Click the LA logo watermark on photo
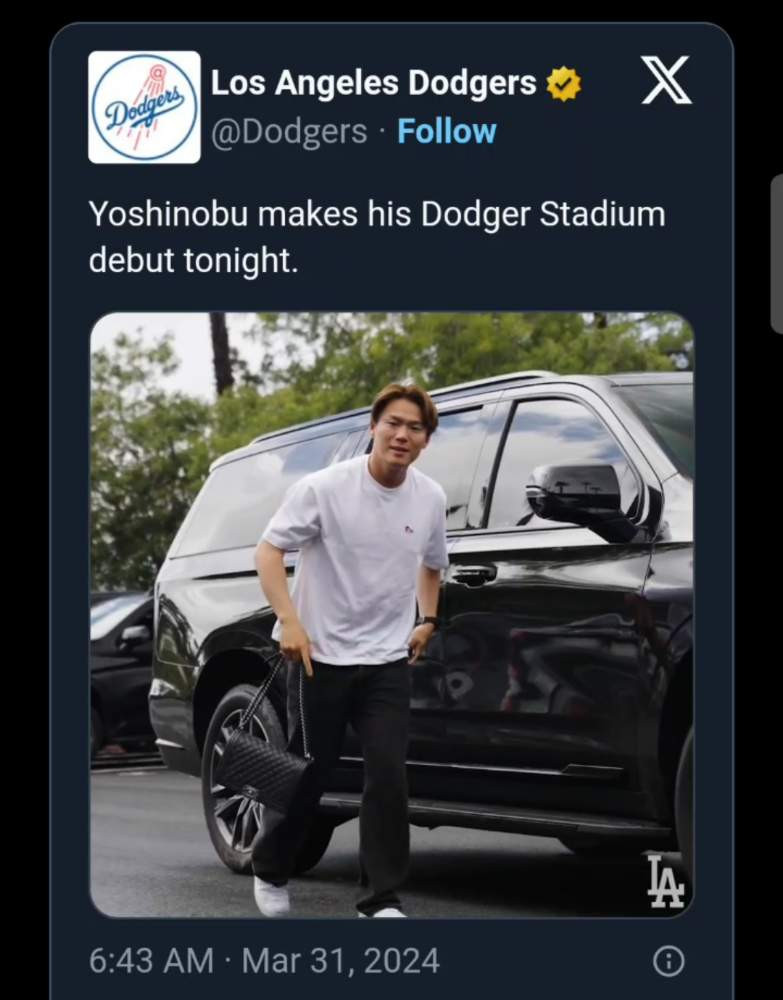 click(x=665, y=881)
